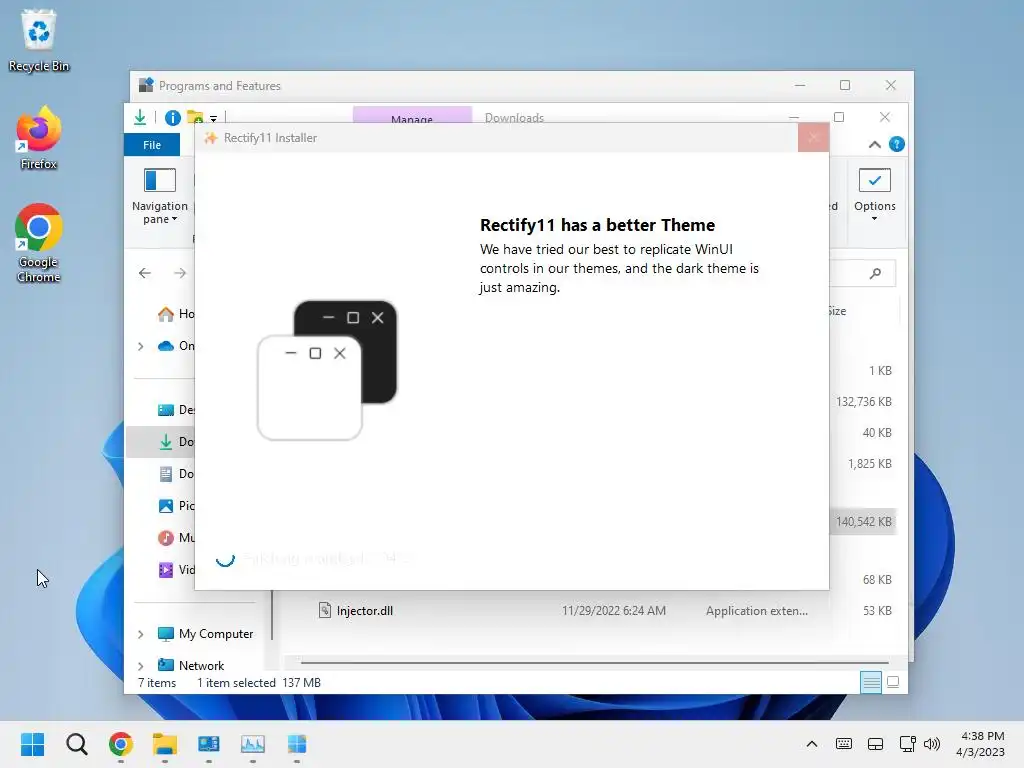
Task: Click the 140,542 KB size cell
Action: tap(863, 522)
